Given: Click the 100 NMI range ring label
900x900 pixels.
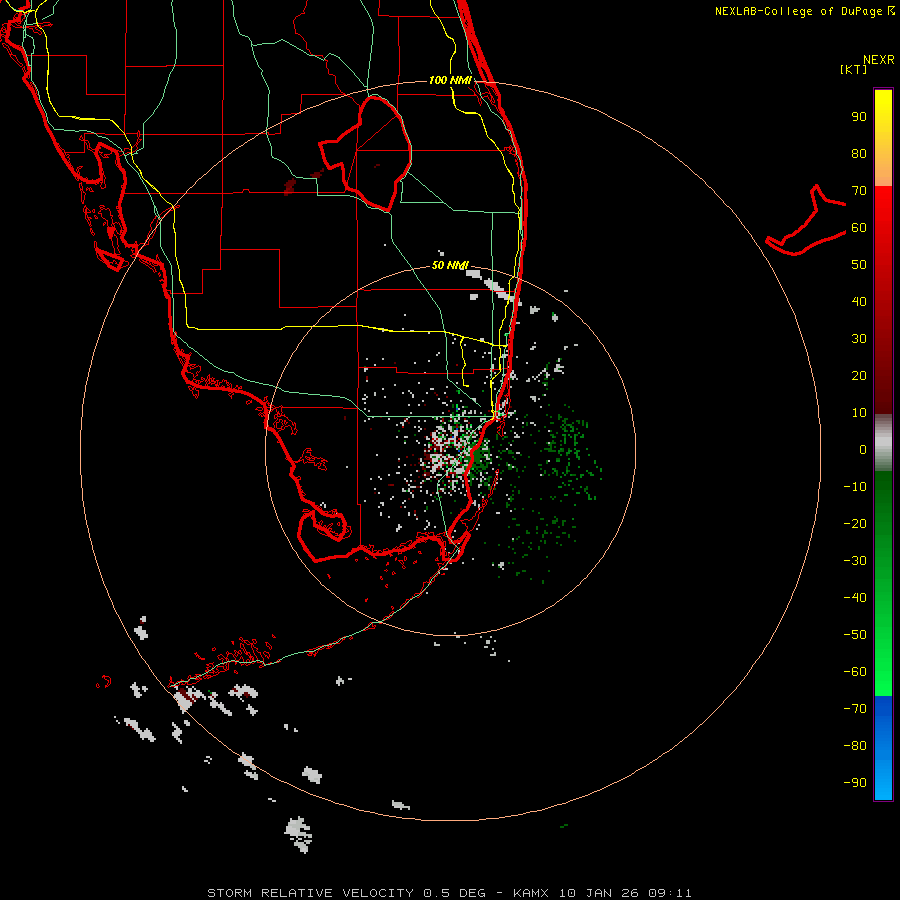Looking at the screenshot, I should (x=450, y=80).
